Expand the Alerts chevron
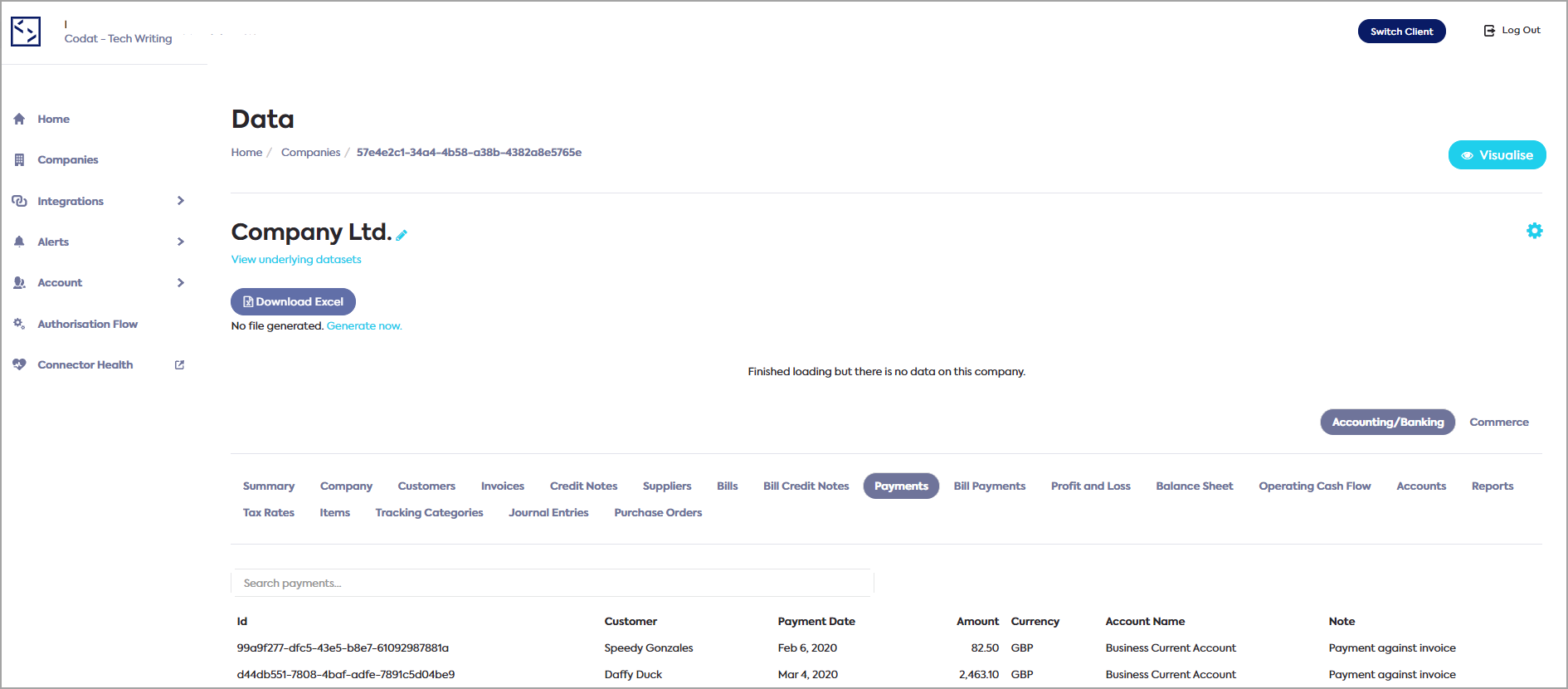 pos(181,242)
